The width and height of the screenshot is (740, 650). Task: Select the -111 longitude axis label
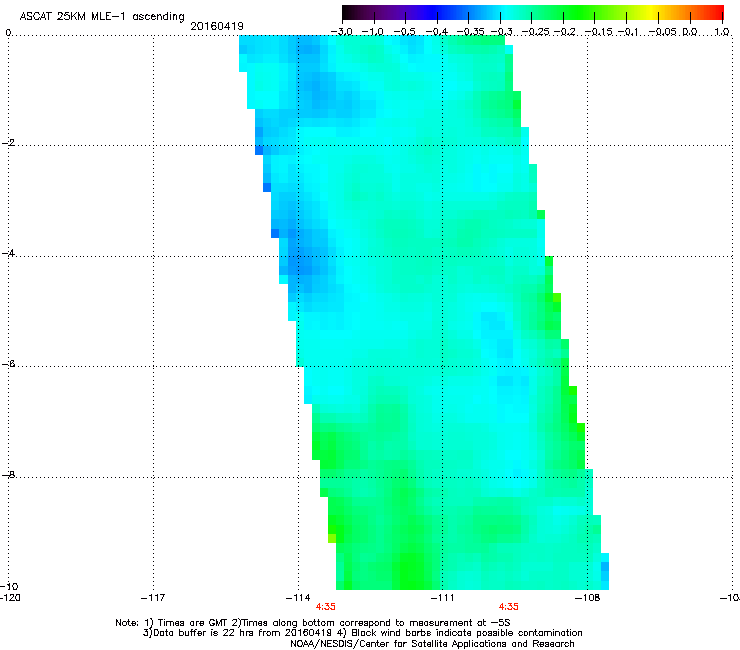pyautogui.click(x=442, y=598)
